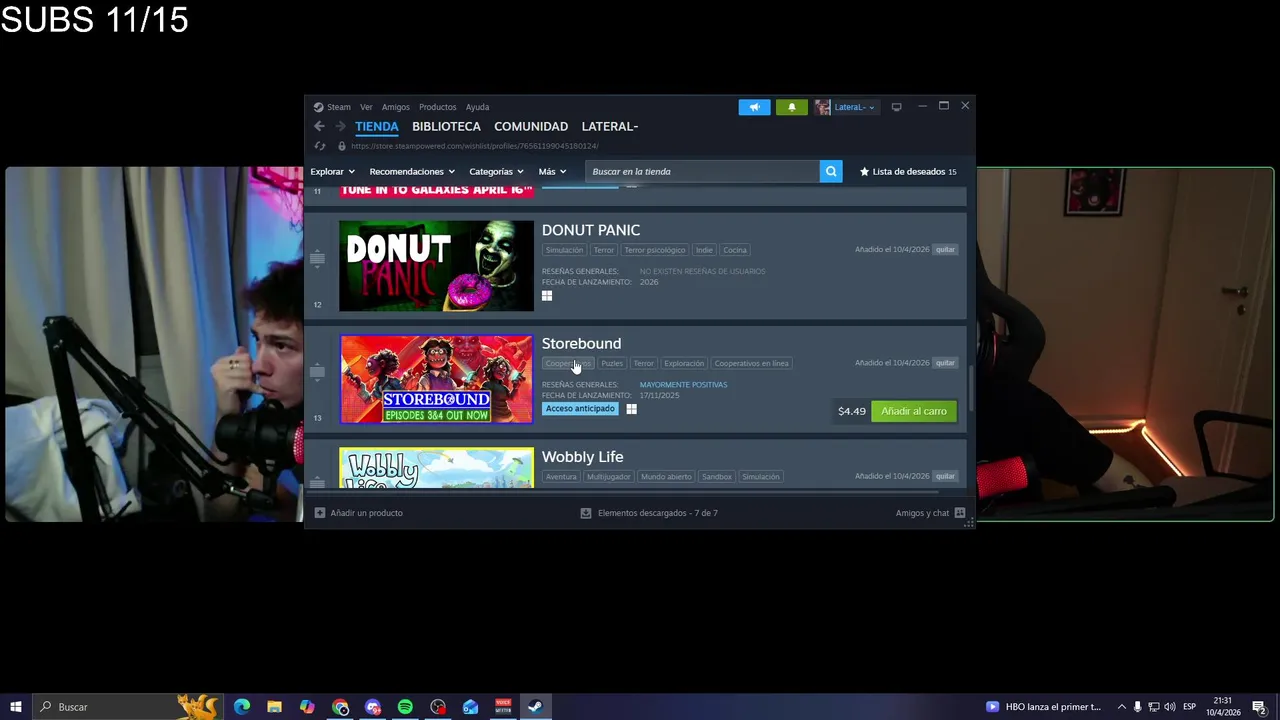Open Windows notification center icon
Image resolution: width=1280 pixels, height=720 pixels.
(1259, 707)
